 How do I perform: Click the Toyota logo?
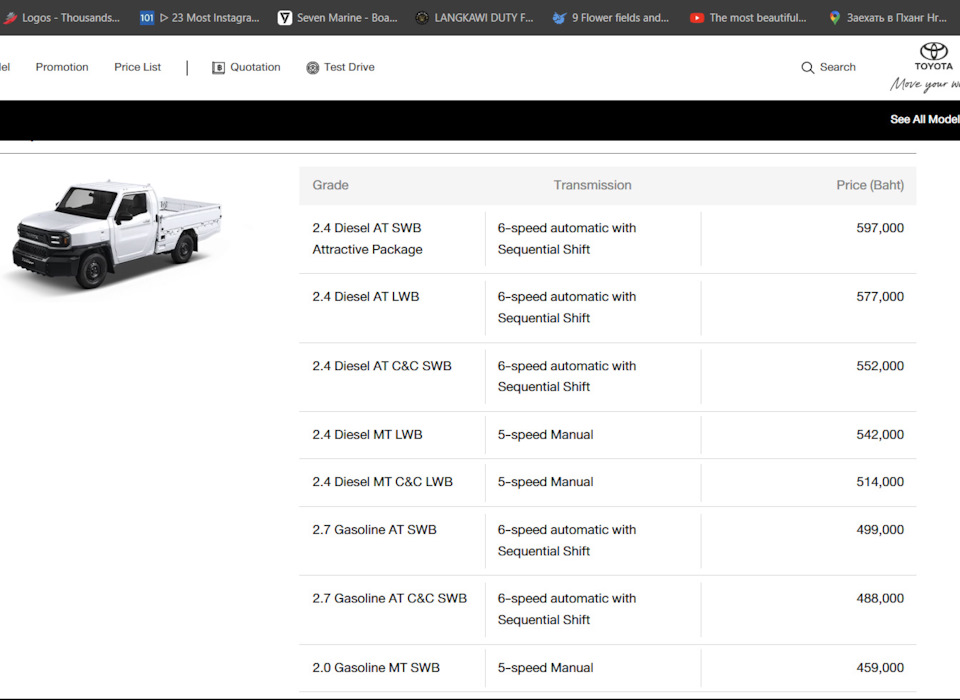coord(934,56)
